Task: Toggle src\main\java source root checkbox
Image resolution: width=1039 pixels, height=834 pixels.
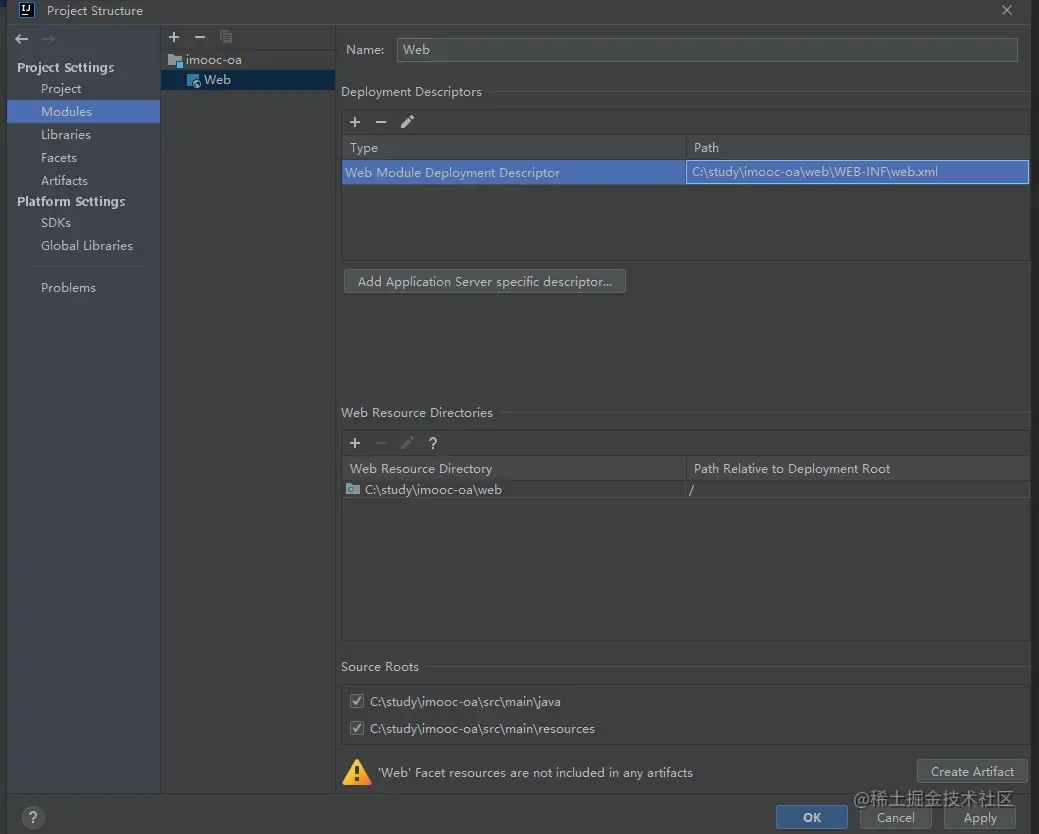Action: [357, 701]
